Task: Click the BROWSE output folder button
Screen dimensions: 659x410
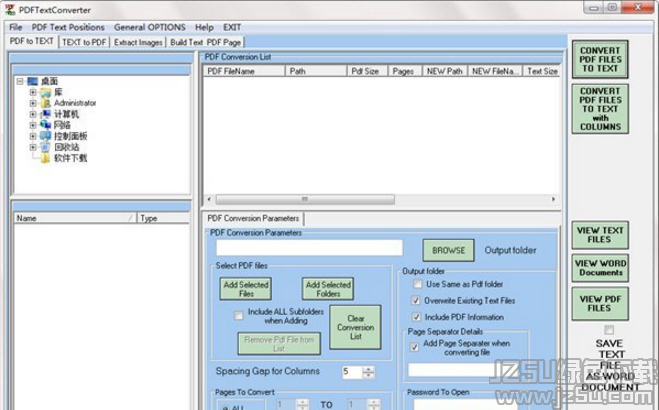Action: tap(448, 250)
